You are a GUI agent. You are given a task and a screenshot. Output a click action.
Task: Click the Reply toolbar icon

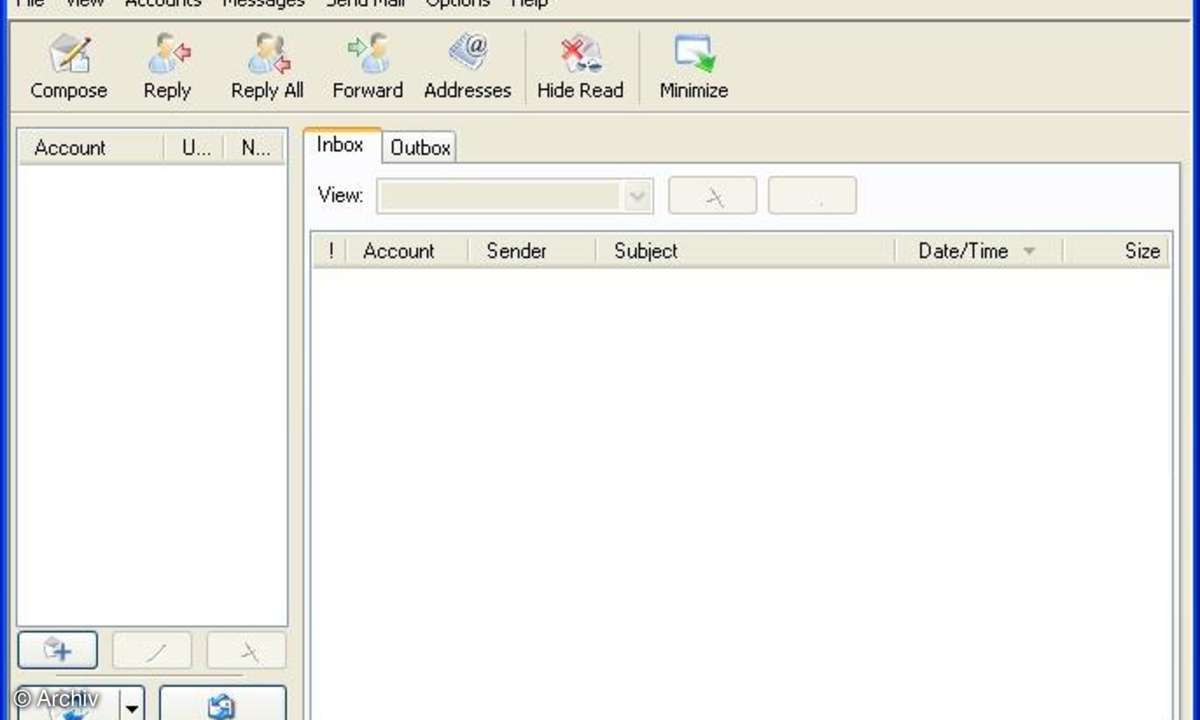pos(167,55)
